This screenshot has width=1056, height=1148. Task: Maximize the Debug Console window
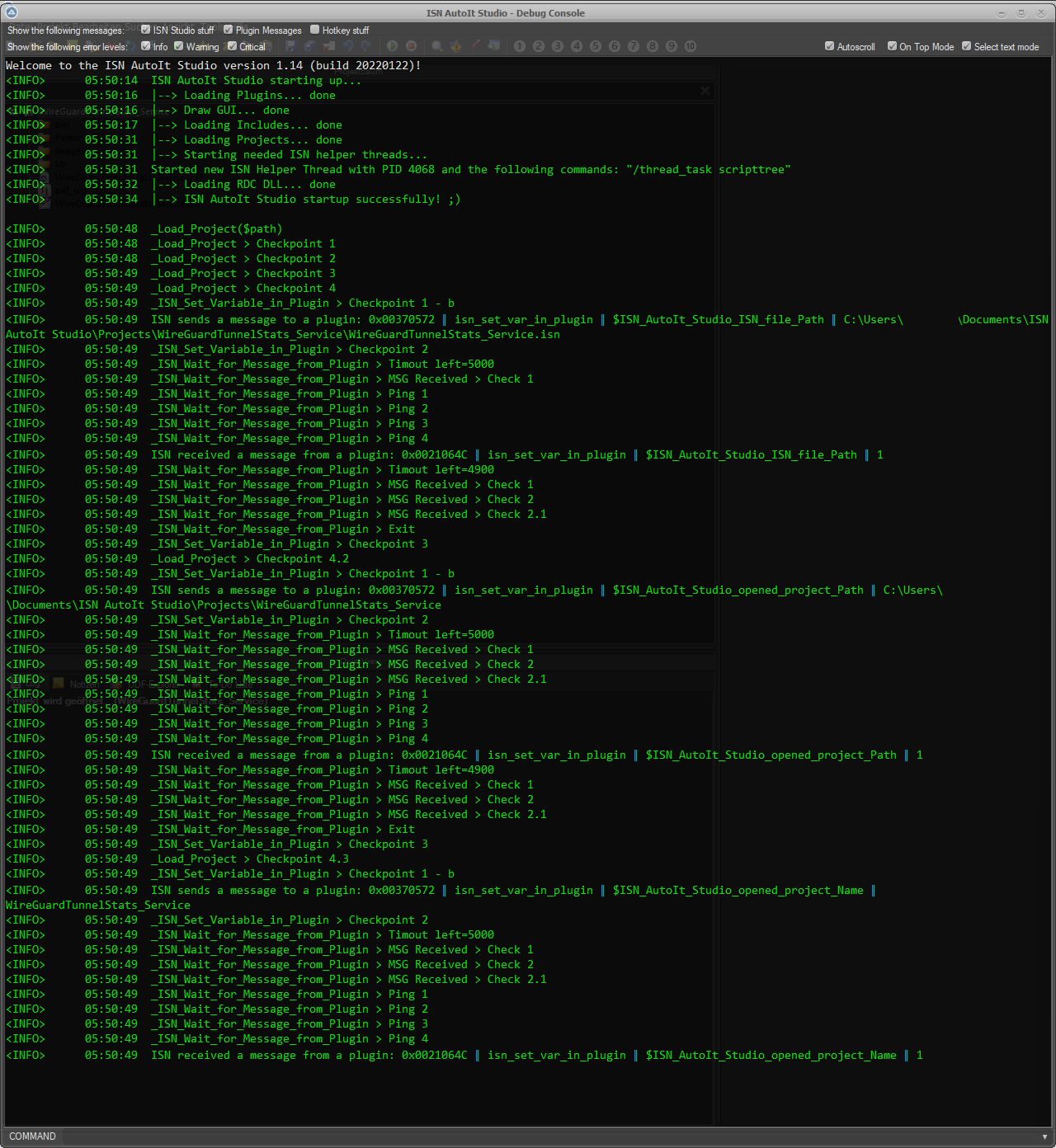[x=1021, y=13]
